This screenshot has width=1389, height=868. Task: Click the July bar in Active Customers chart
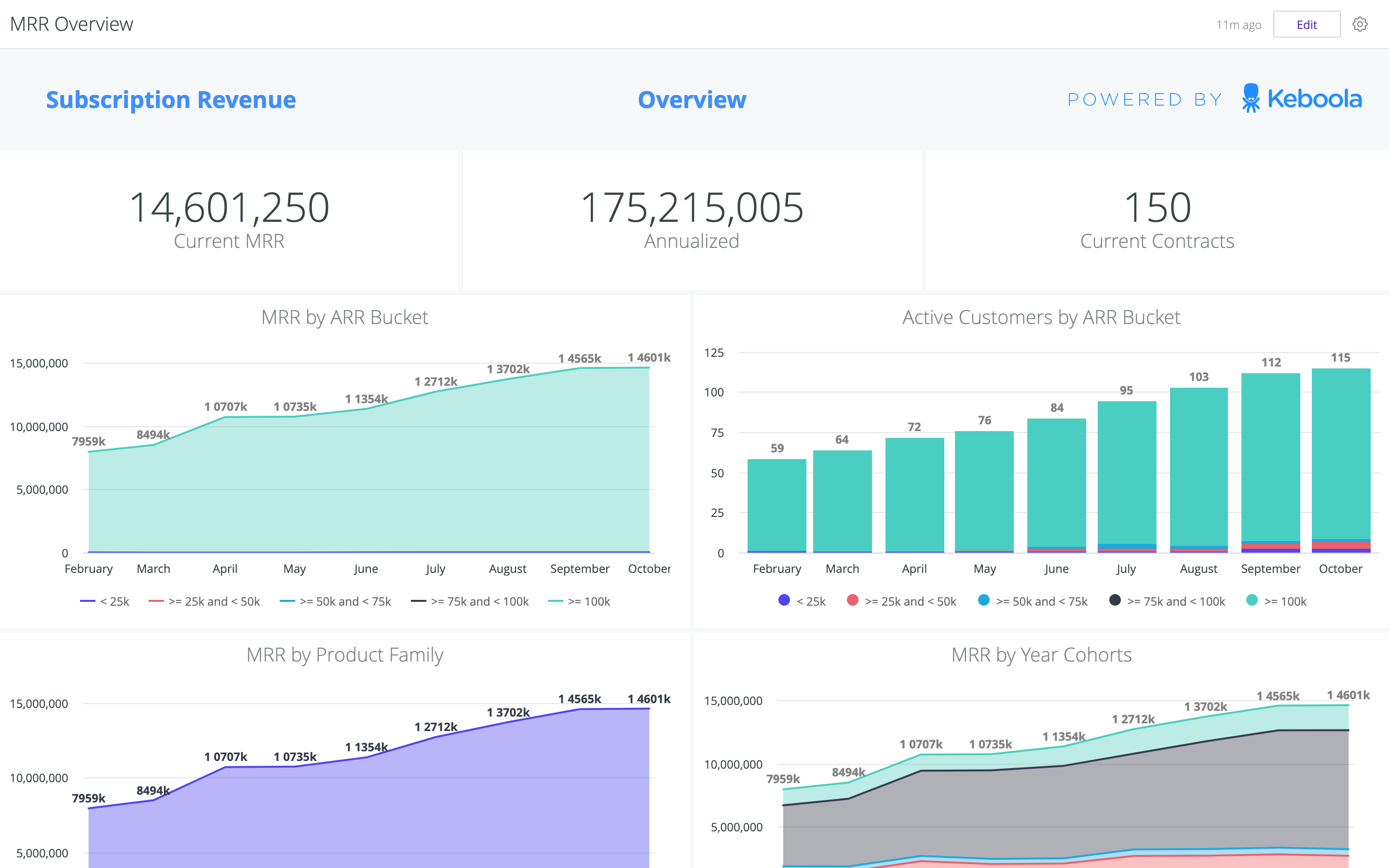pyautogui.click(x=1127, y=477)
